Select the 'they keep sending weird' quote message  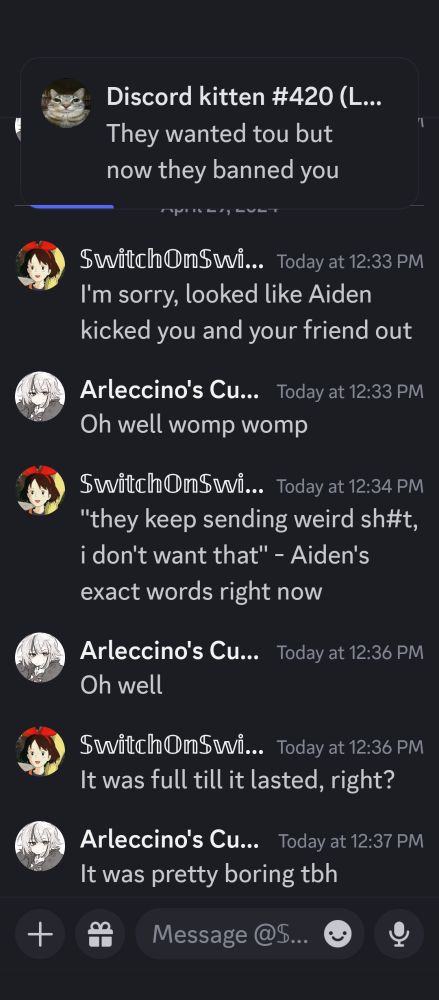click(x=250, y=555)
